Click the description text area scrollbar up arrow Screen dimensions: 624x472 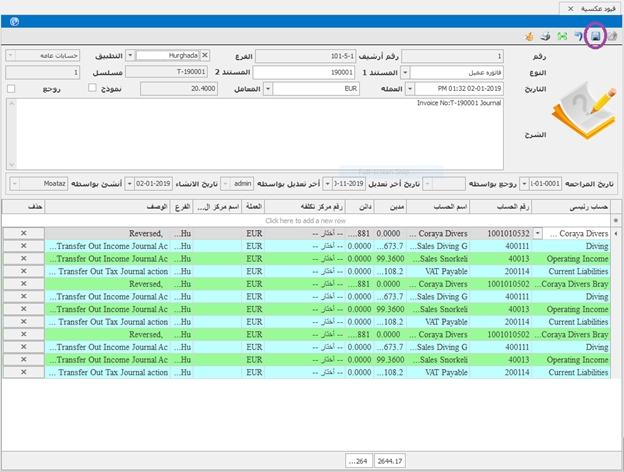[12, 103]
